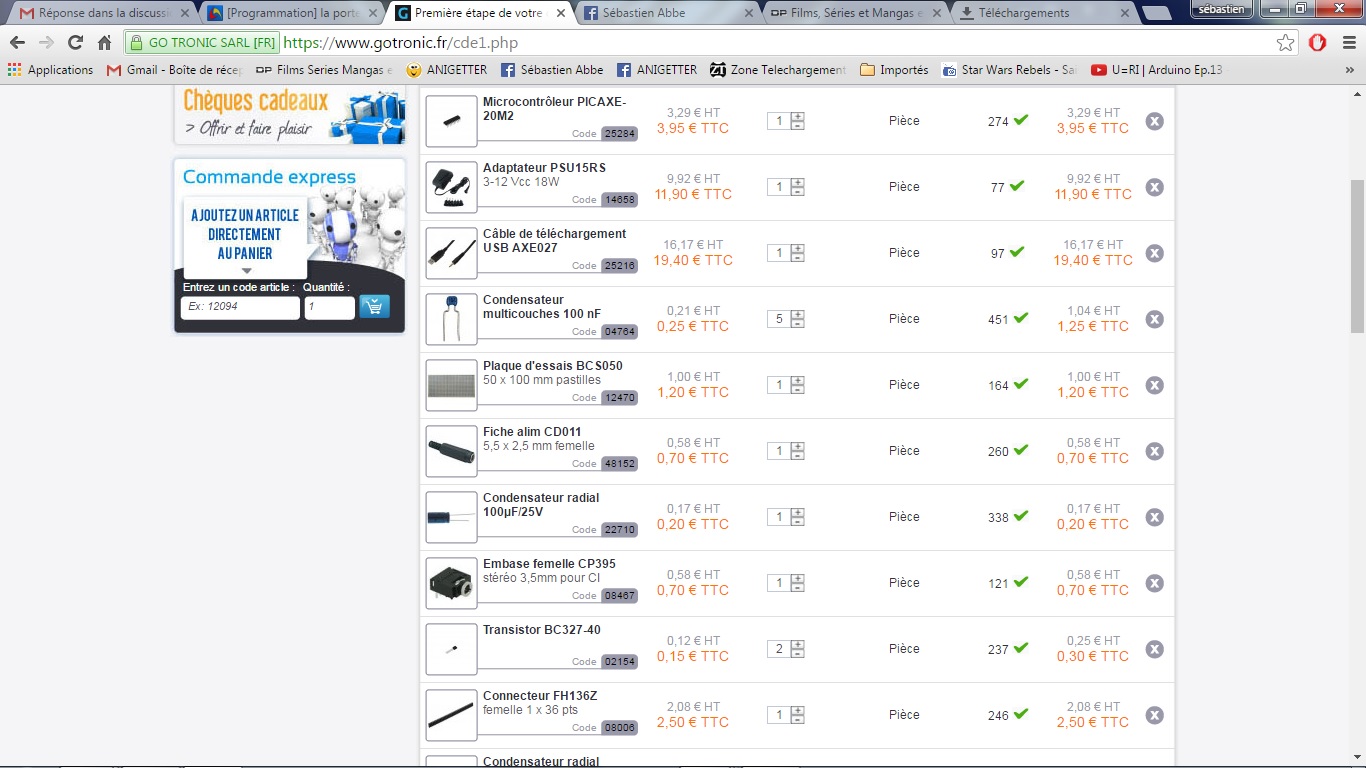Click the browser address bar URL
1366x768 pixels.
[x=400, y=43]
